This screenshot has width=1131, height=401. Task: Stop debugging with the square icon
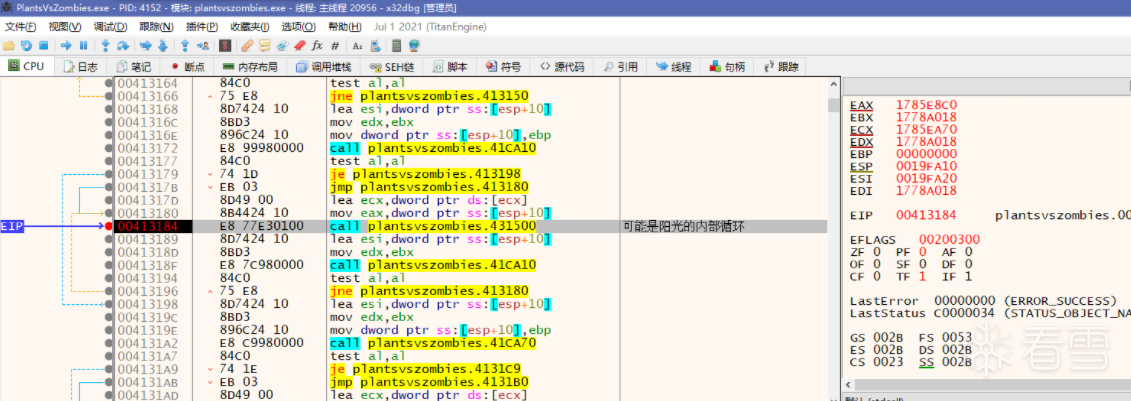(43, 45)
